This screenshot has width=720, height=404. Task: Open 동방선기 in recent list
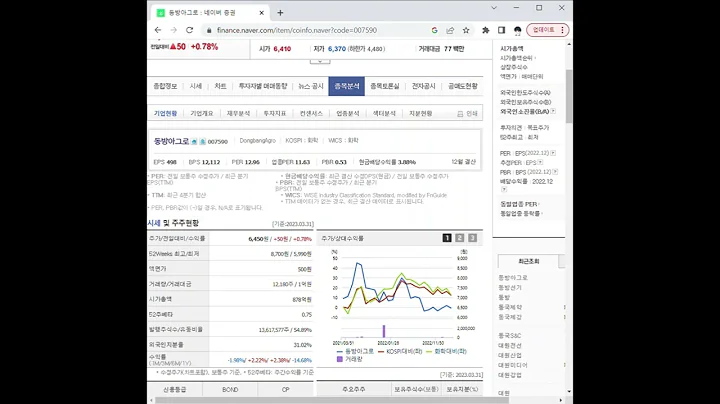[510, 287]
